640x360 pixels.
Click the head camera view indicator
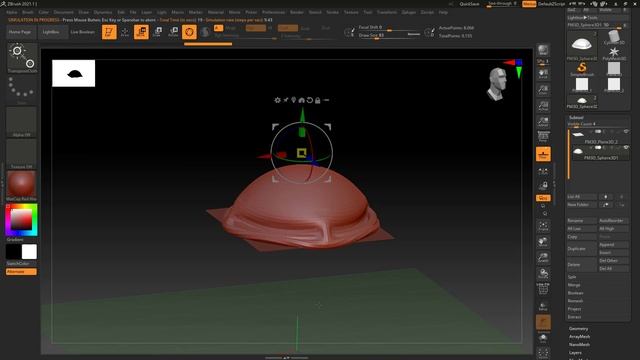tap(497, 84)
